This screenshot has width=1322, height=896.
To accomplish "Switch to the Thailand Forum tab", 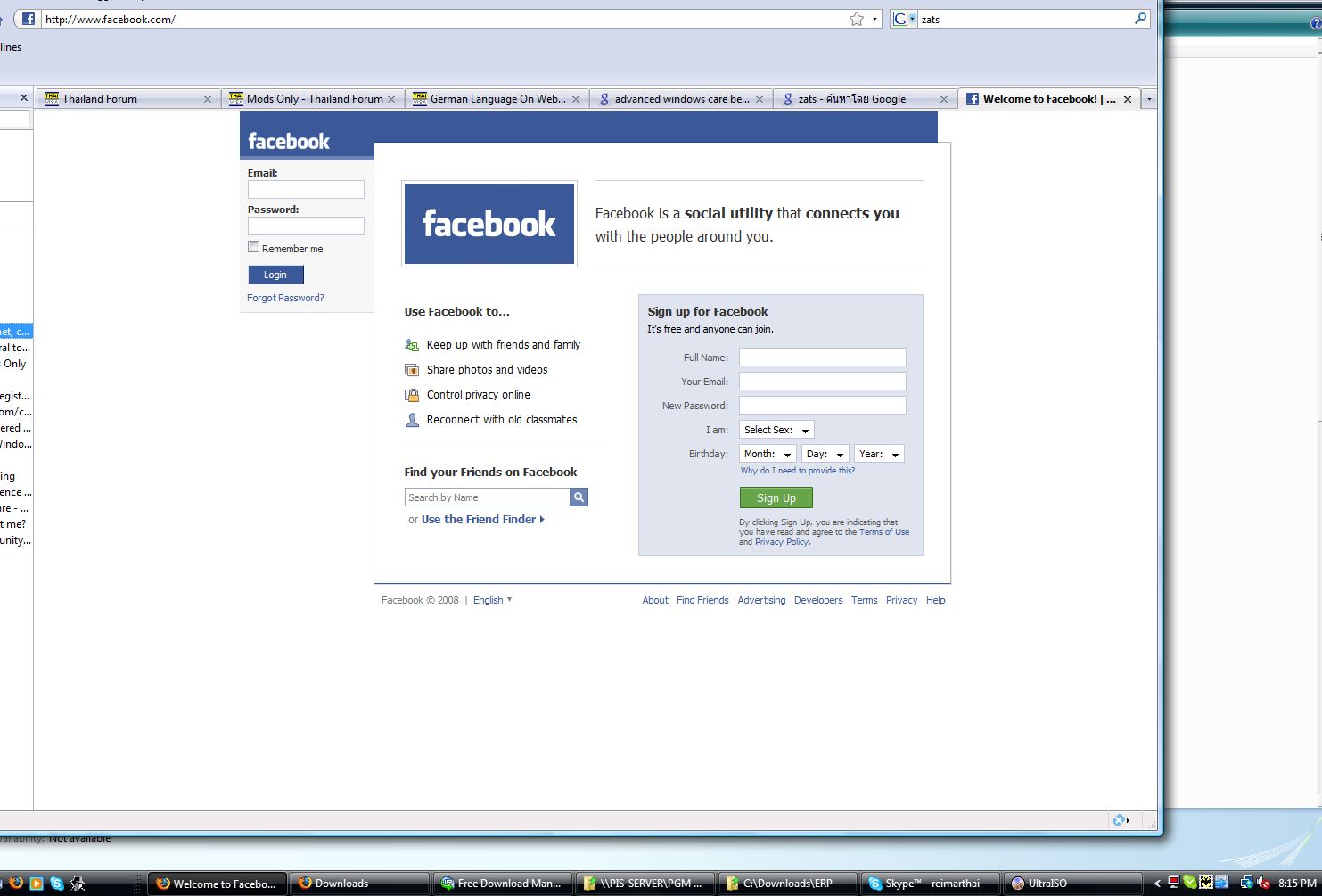I will click(x=127, y=99).
